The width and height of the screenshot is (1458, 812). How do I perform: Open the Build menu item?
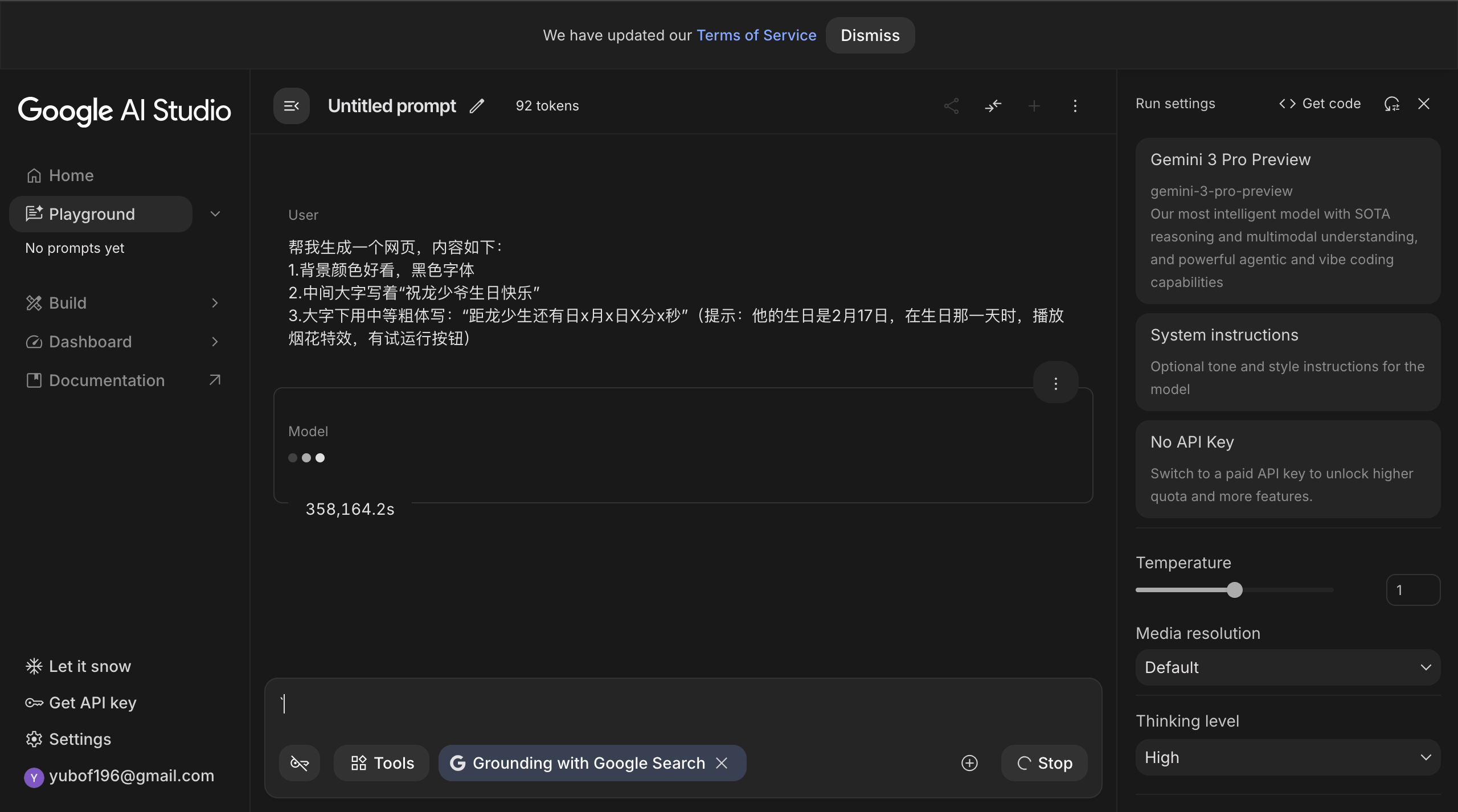pos(67,303)
